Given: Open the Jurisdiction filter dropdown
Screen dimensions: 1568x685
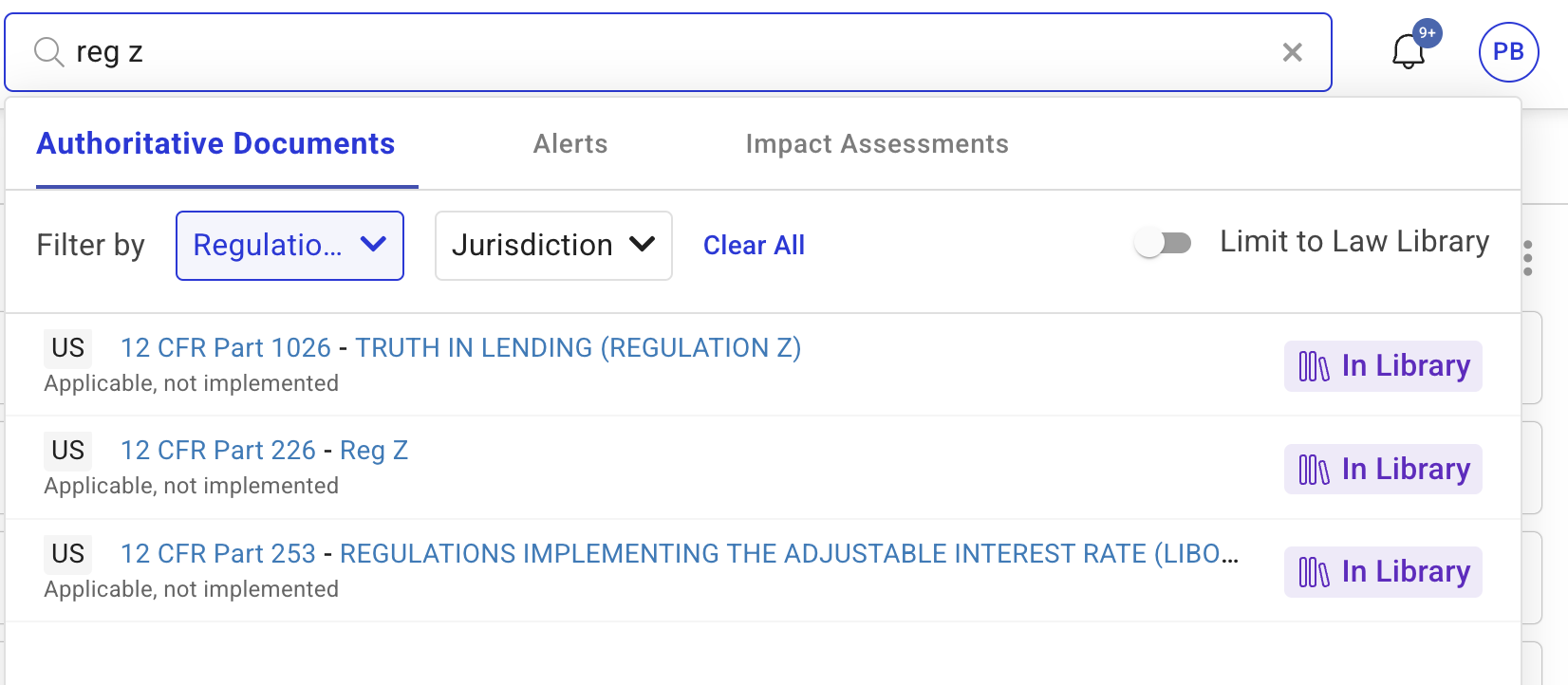Looking at the screenshot, I should coord(553,246).
